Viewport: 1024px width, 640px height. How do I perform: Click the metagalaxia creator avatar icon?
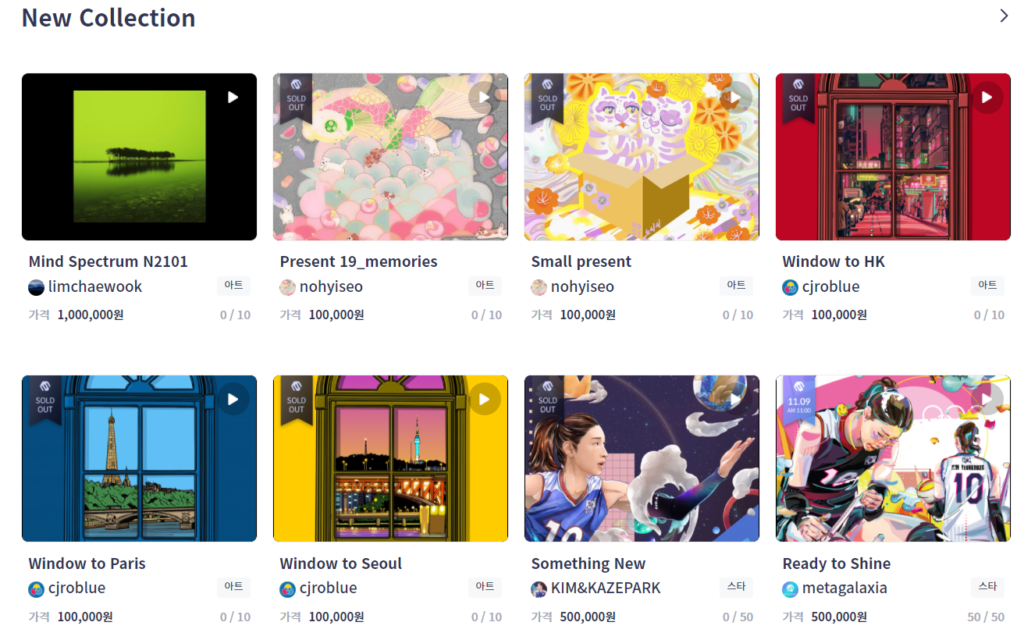pos(790,589)
